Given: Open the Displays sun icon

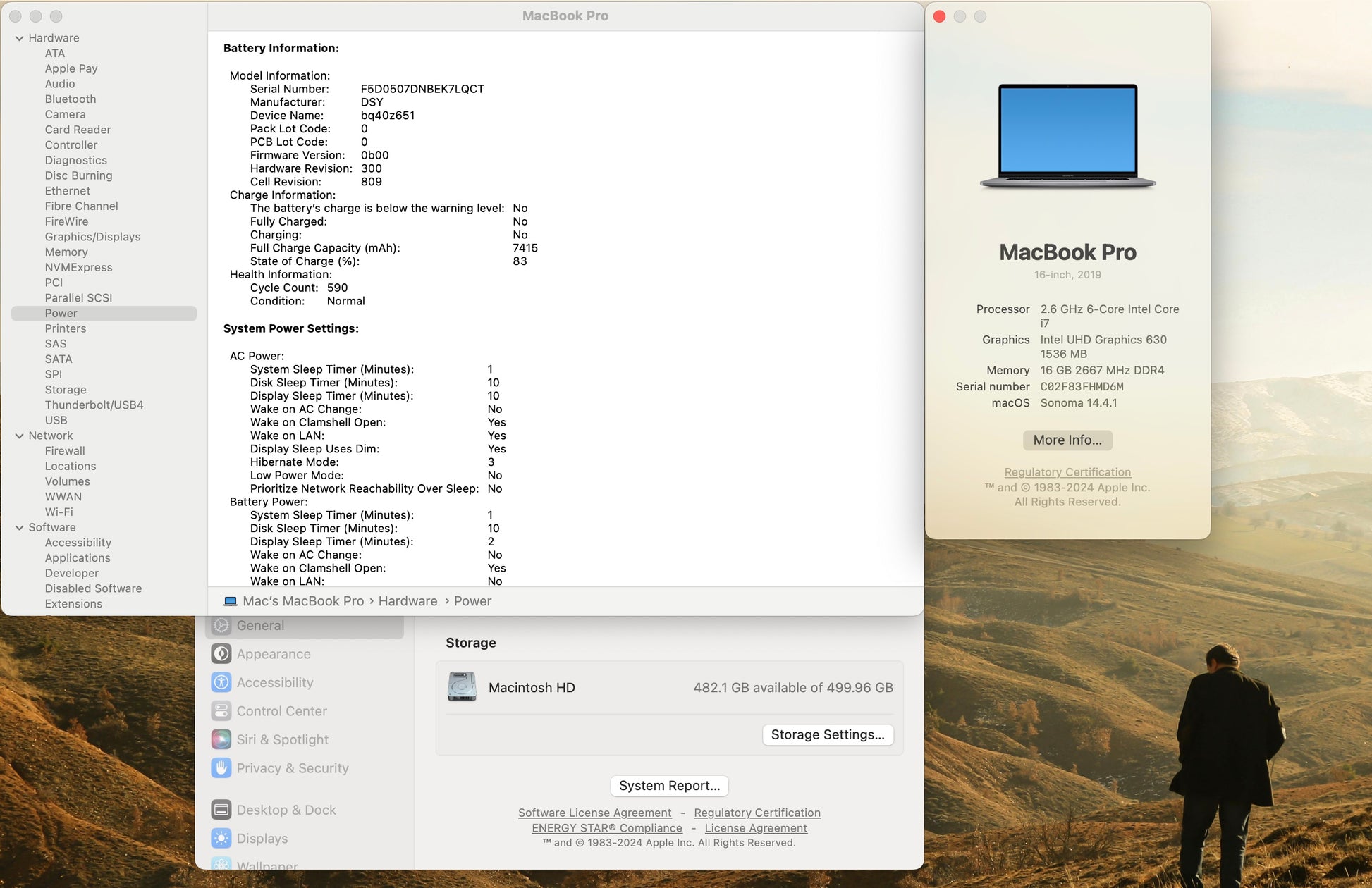Looking at the screenshot, I should pyautogui.click(x=221, y=838).
